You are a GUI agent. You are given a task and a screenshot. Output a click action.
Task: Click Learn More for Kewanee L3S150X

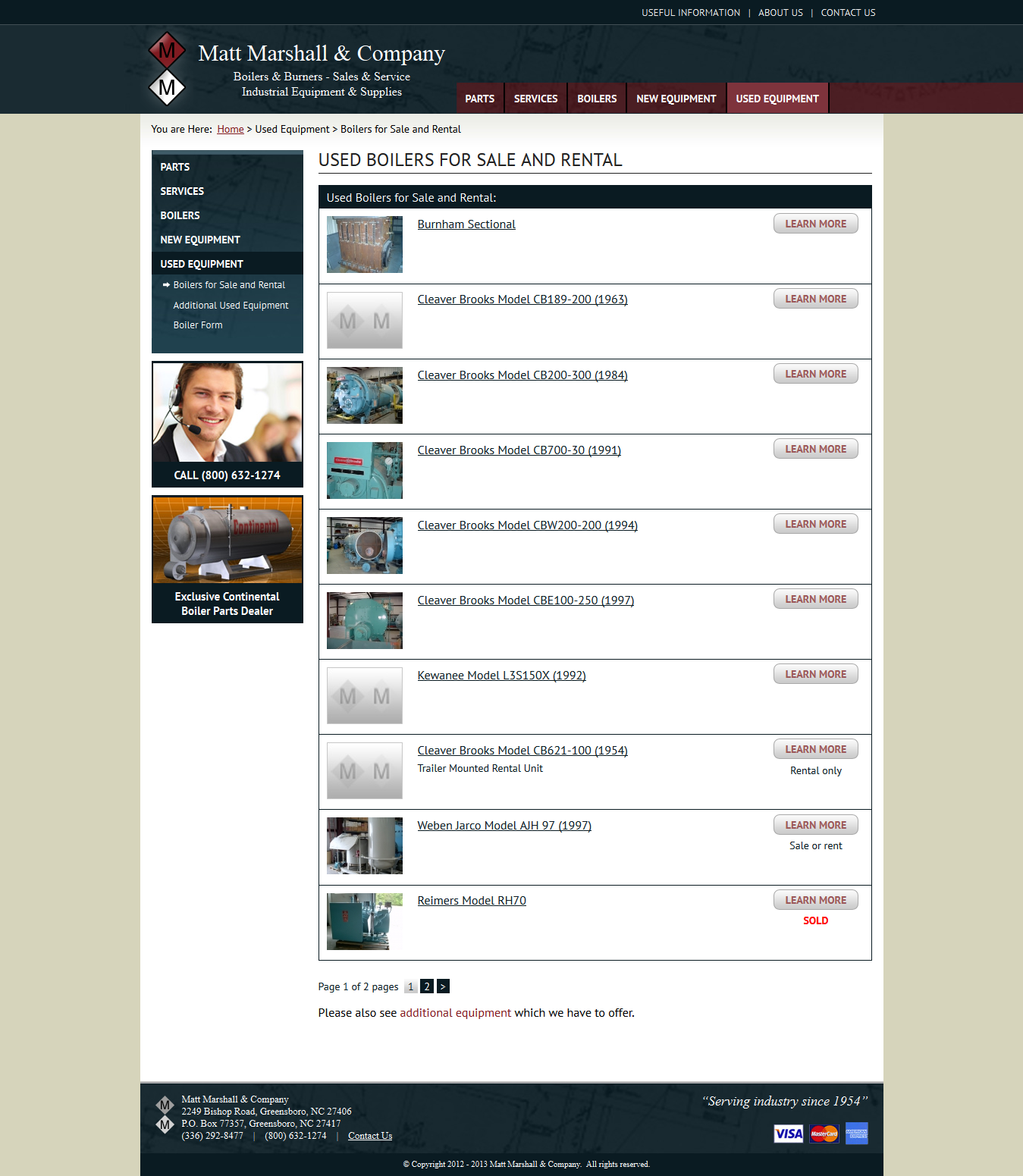(x=816, y=674)
